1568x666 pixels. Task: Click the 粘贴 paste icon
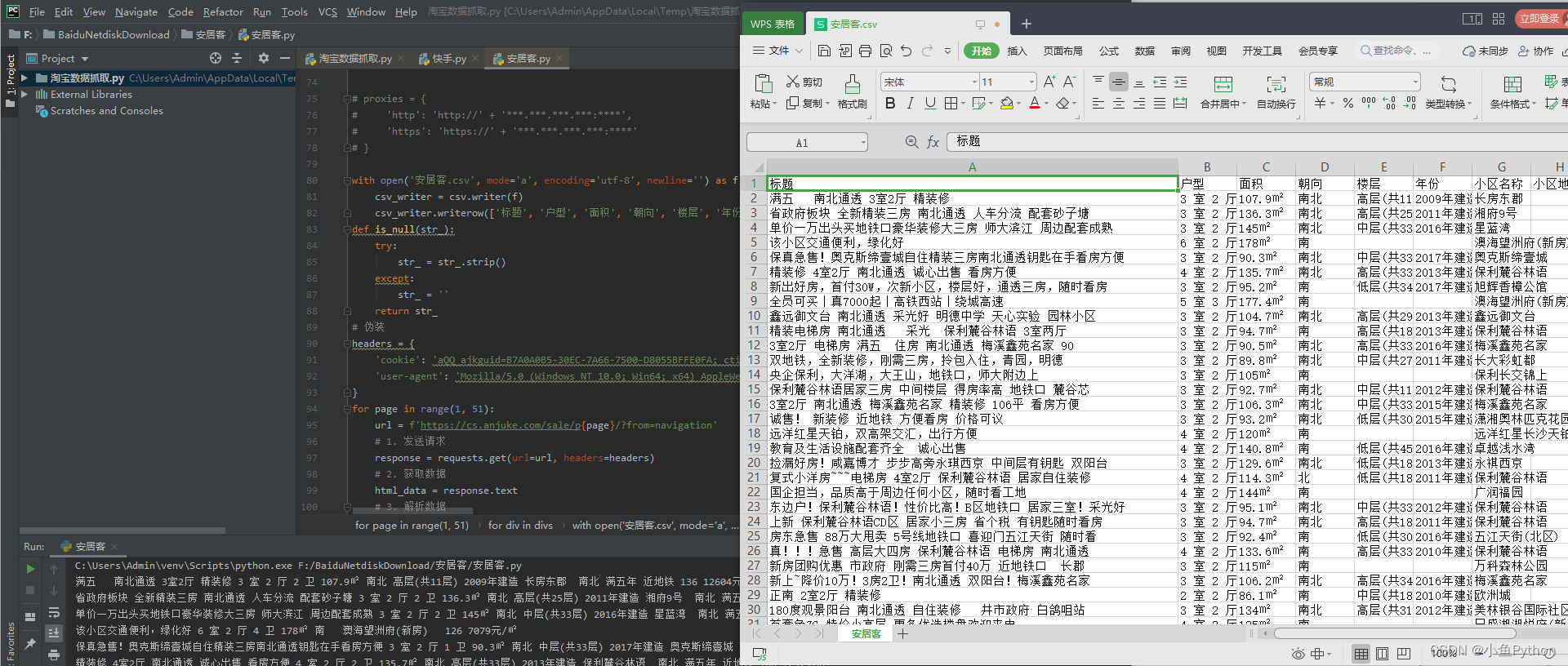pyautogui.click(x=764, y=83)
